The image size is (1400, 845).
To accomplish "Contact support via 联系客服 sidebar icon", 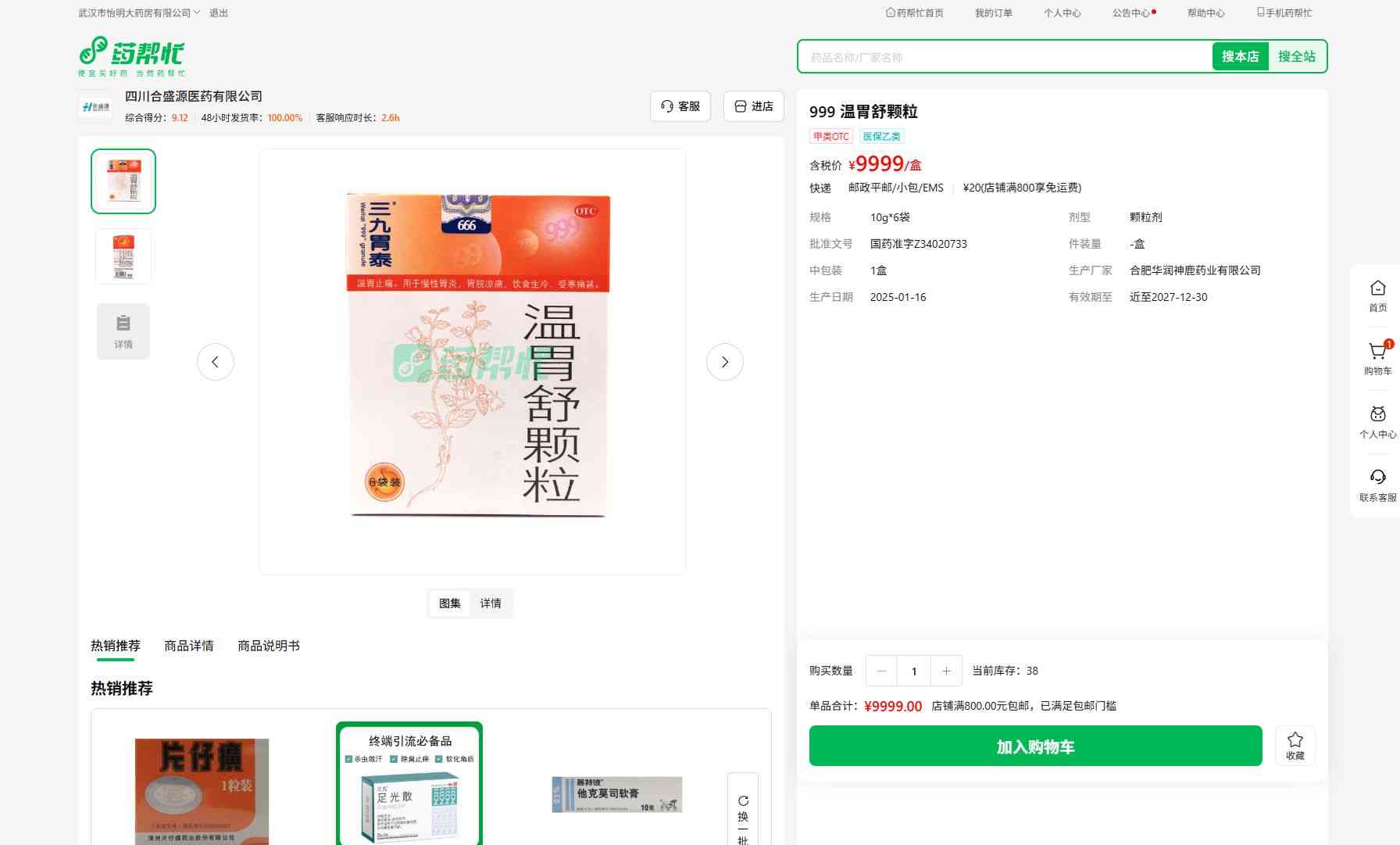I will 1377,485.
